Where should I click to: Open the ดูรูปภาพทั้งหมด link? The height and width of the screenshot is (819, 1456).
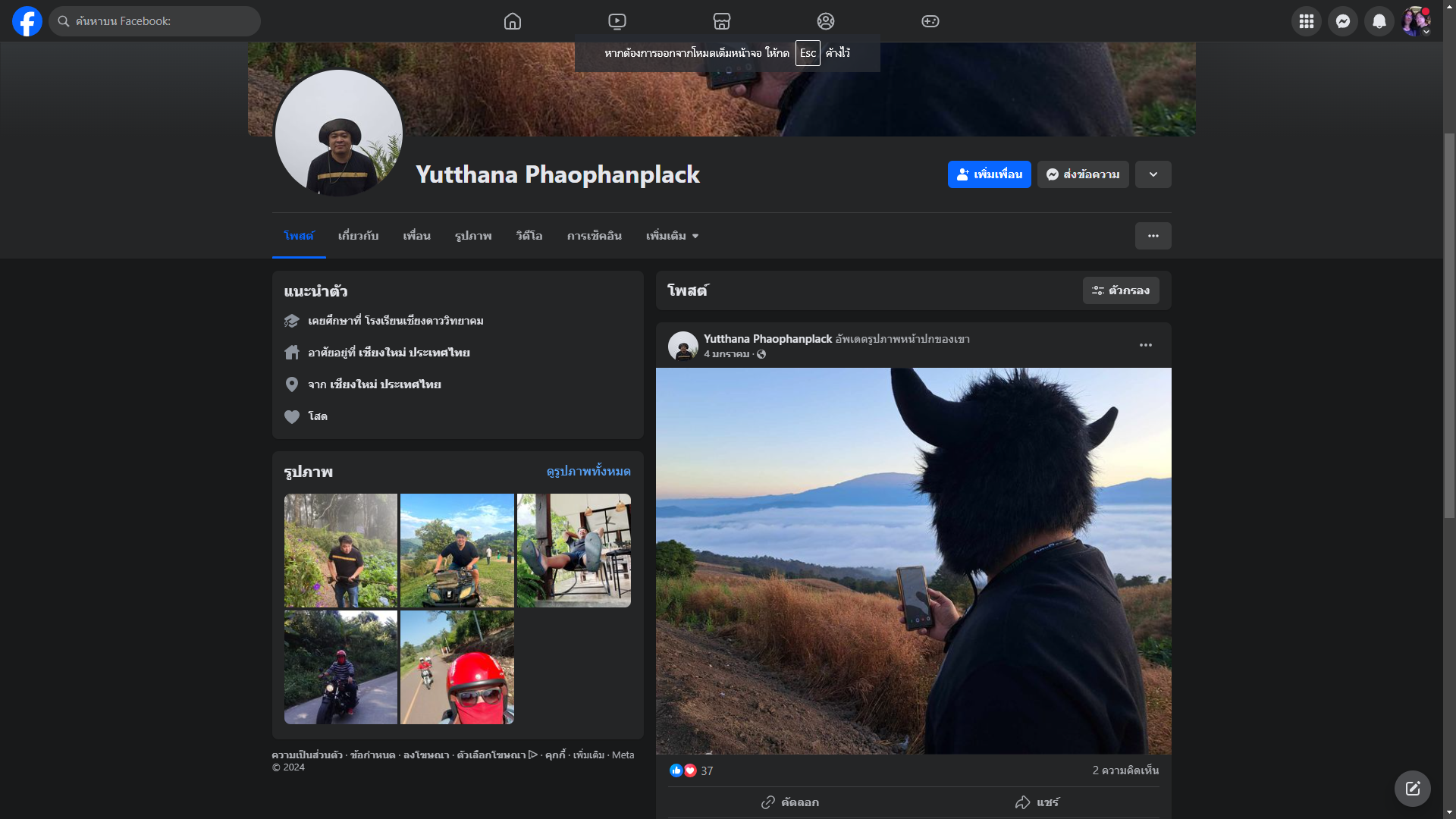[x=588, y=471]
